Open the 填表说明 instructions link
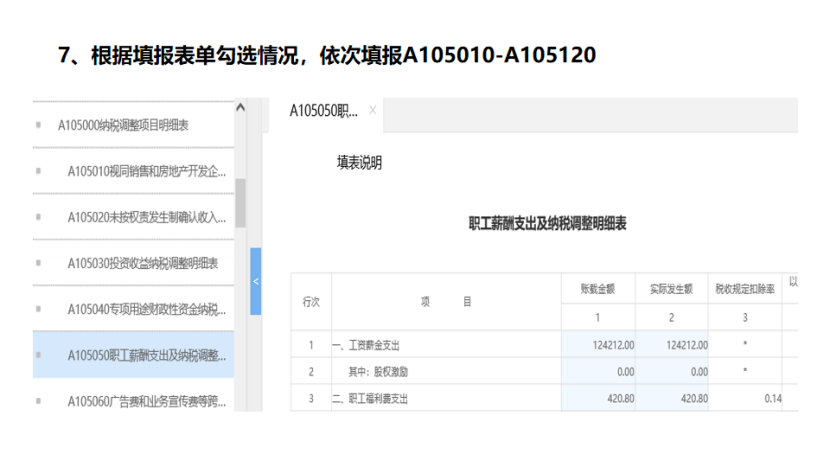The image size is (831, 468). pyautogui.click(x=359, y=163)
